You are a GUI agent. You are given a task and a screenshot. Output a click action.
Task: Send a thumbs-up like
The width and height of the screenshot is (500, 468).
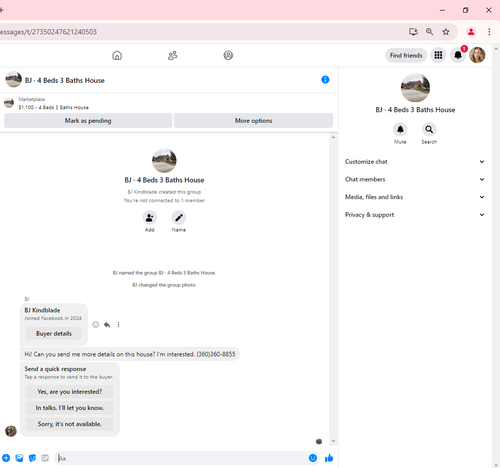[329, 458]
